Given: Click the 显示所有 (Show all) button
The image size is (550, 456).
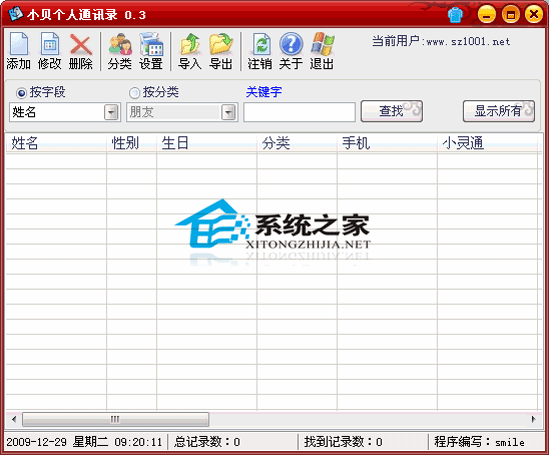Looking at the screenshot, I should tap(498, 111).
